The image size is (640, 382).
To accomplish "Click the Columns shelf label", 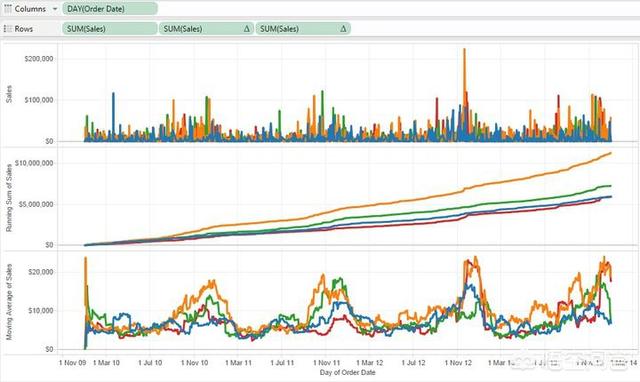I will coord(31,9).
